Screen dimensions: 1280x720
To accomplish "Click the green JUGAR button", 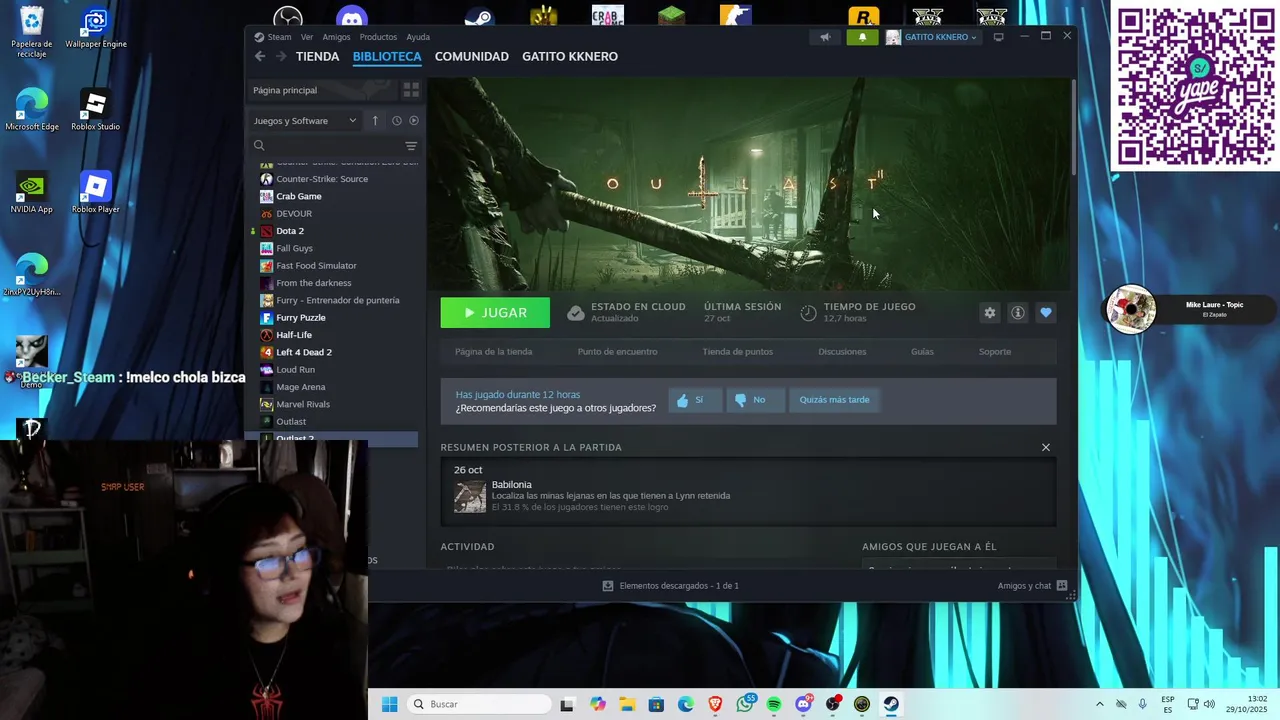I will click(x=495, y=313).
